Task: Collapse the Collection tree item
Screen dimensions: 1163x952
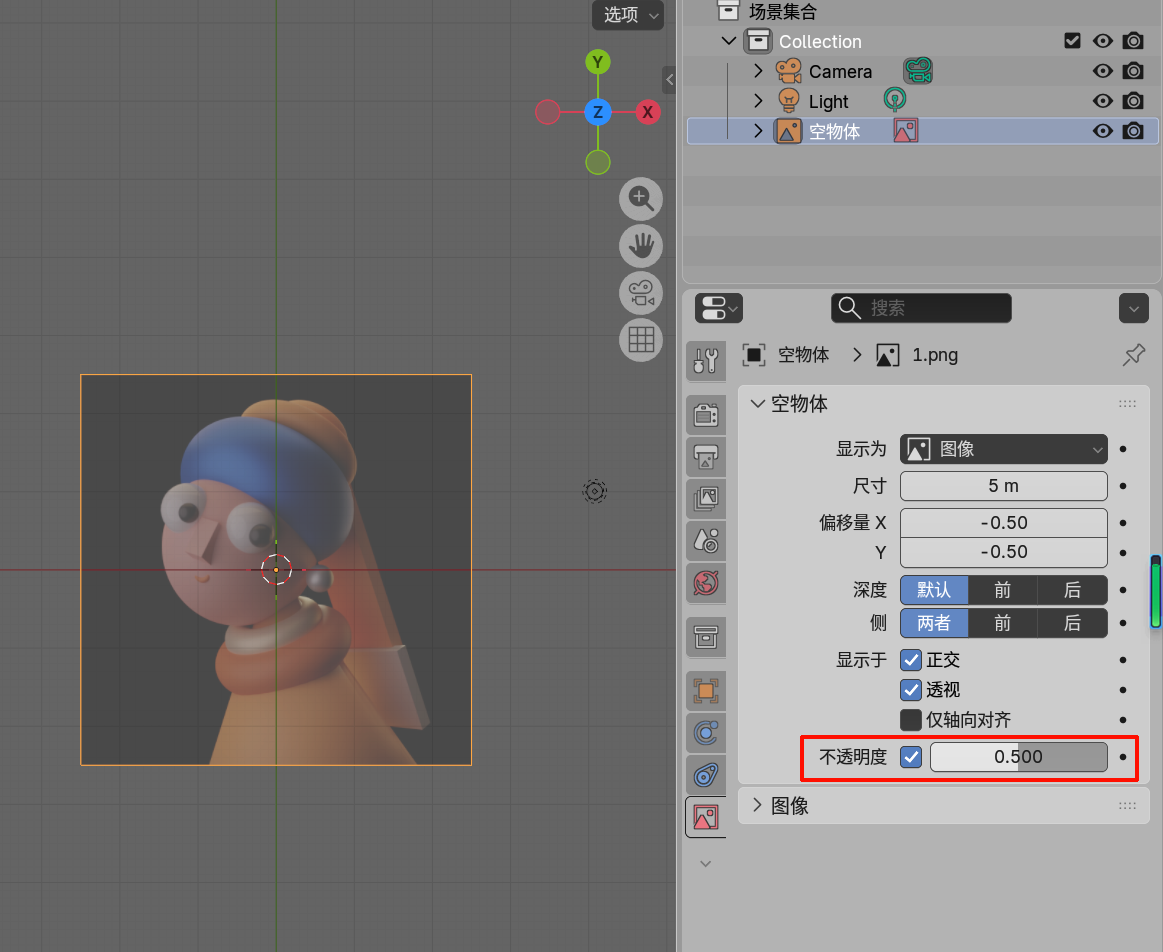Action: [729, 41]
